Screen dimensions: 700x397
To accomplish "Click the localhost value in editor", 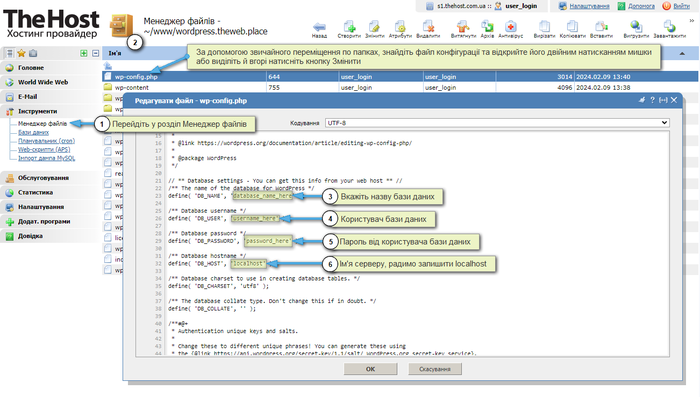I will pos(248,263).
